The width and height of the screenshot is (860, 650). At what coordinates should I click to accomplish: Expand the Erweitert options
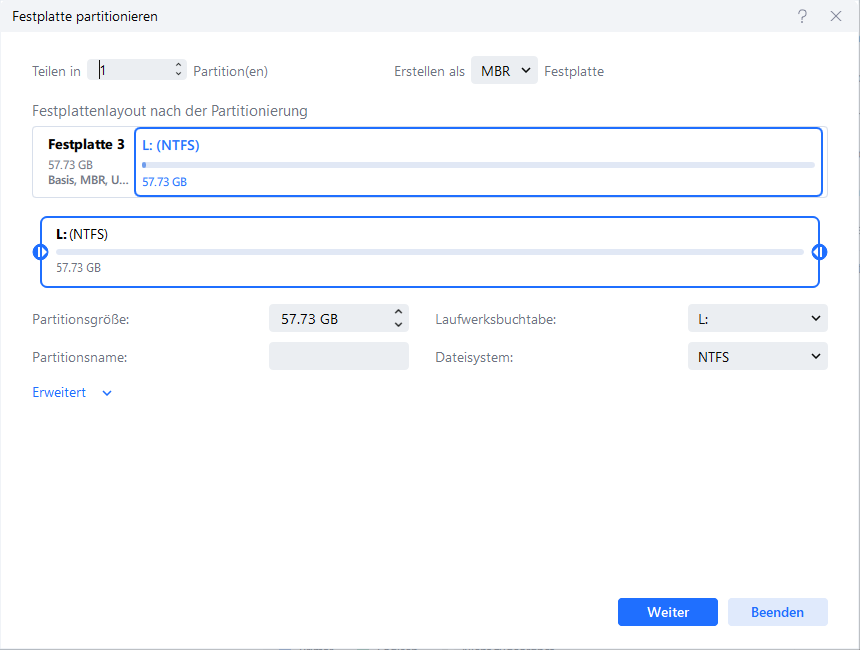click(72, 393)
